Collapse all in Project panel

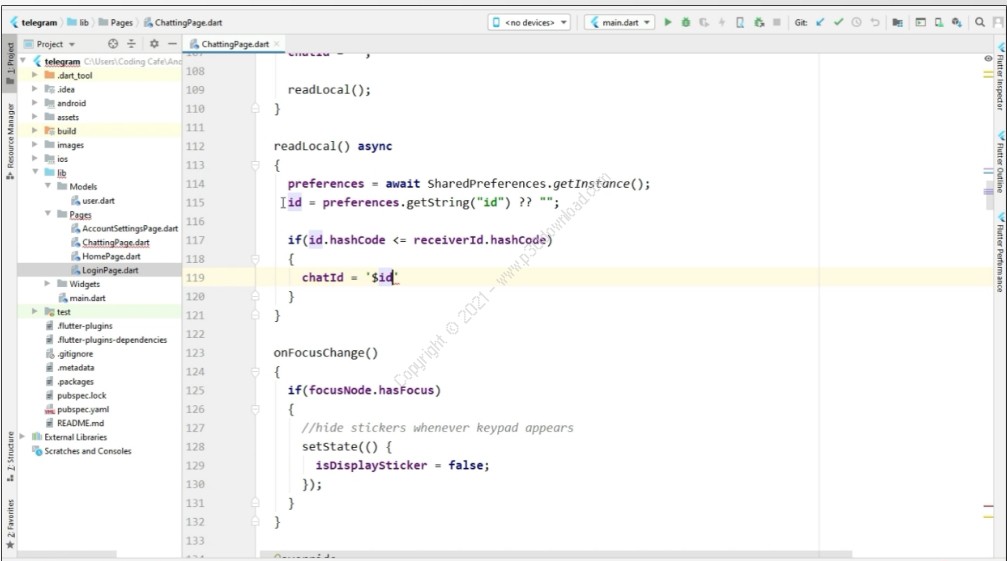(131, 44)
